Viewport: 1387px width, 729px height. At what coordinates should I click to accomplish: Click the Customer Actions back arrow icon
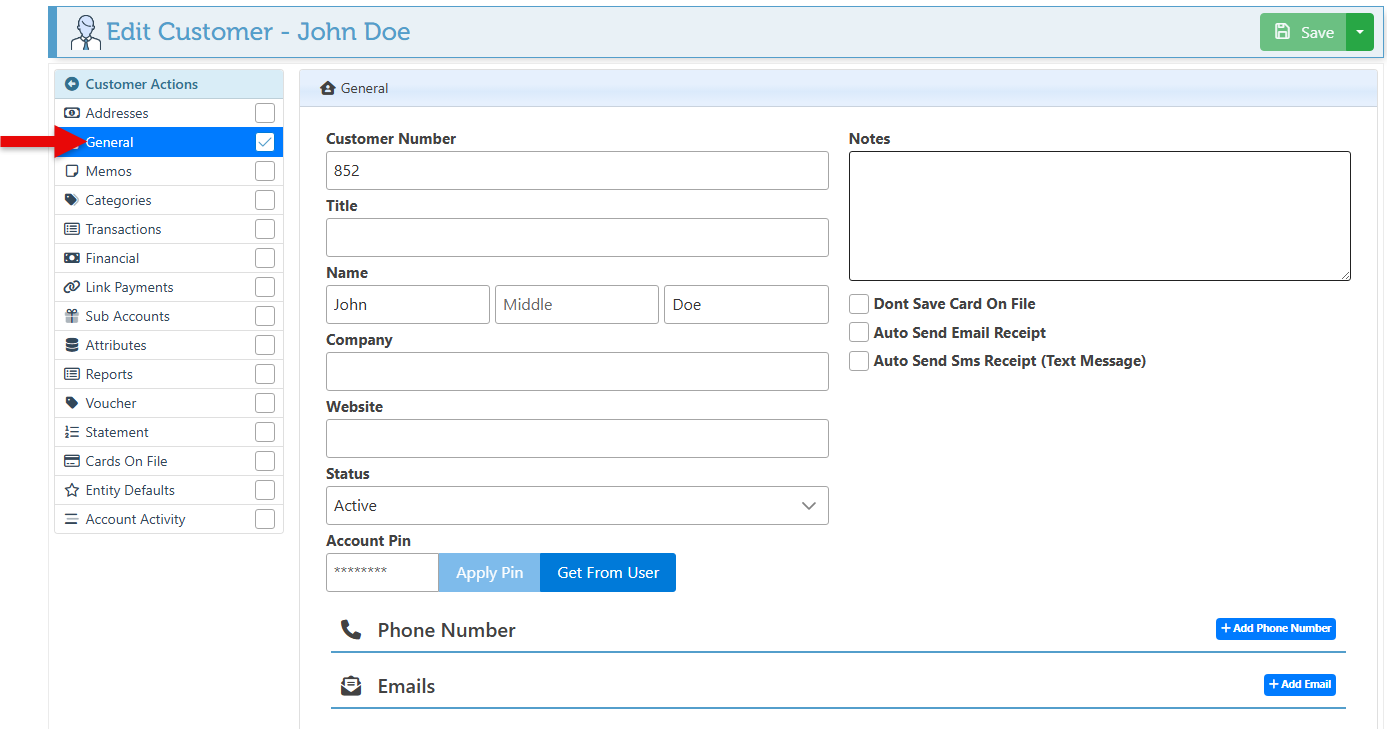72,84
